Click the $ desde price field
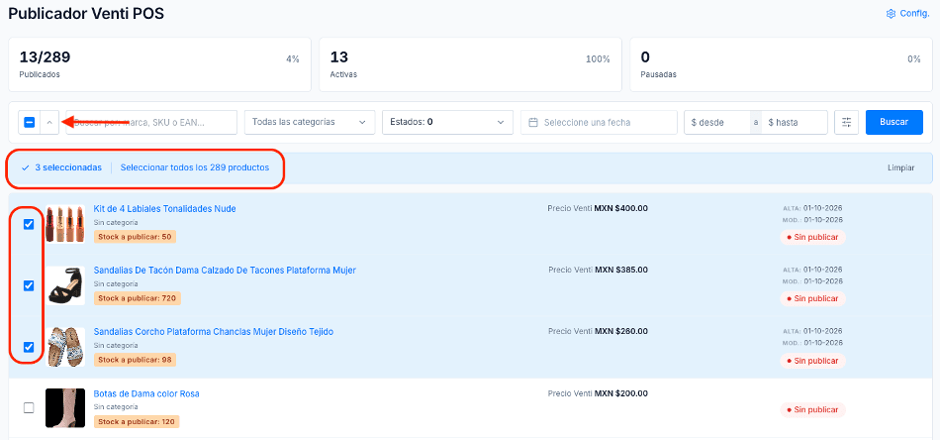 click(x=717, y=122)
